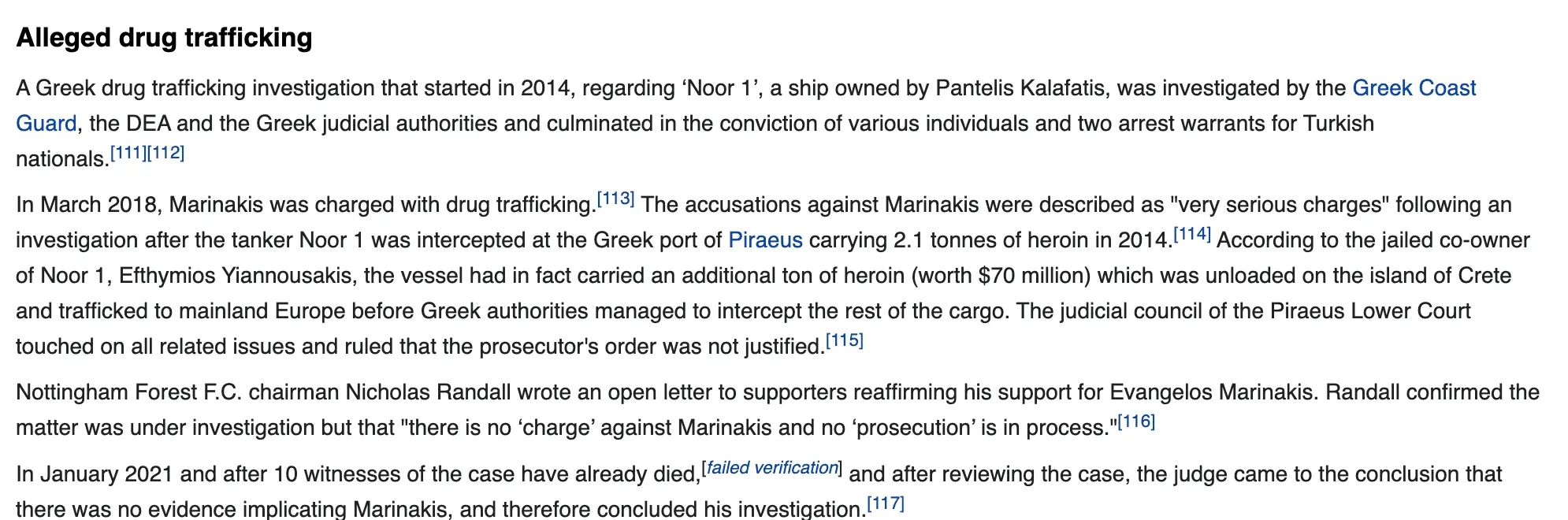Screen dimensions: 1568x520
Task: Jump to footnote [112]
Action: tap(165, 153)
